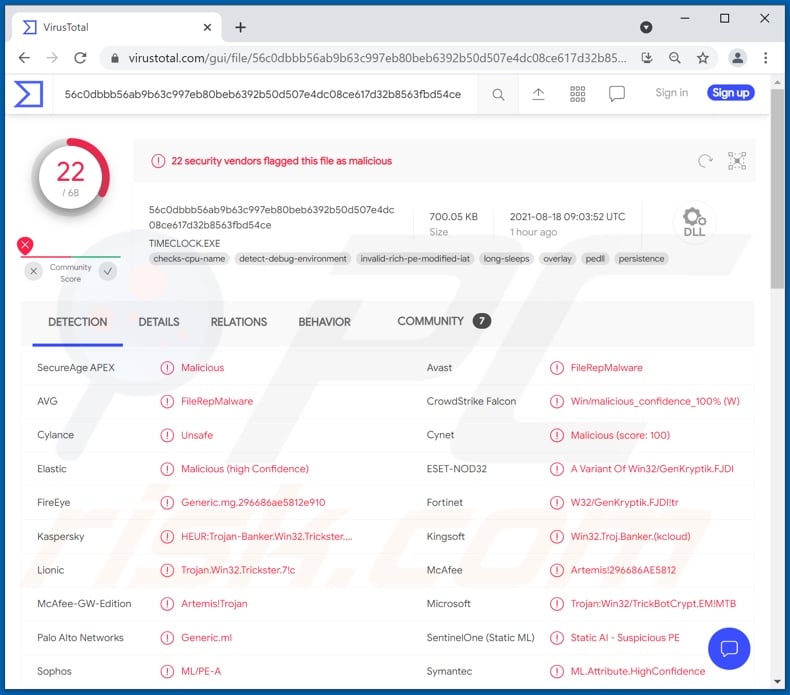
Task: Click the ESET-NOD32 GenKryptik.FJDI detection
Action: click(652, 469)
